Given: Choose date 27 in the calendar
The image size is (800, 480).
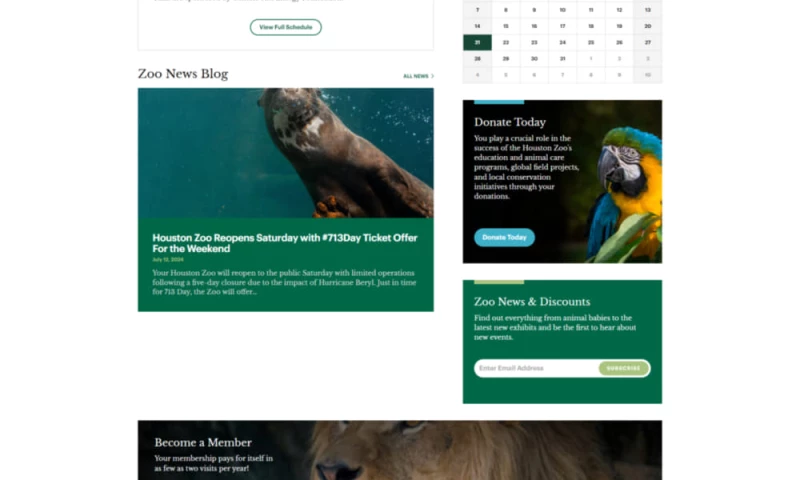Looking at the screenshot, I should (x=647, y=42).
